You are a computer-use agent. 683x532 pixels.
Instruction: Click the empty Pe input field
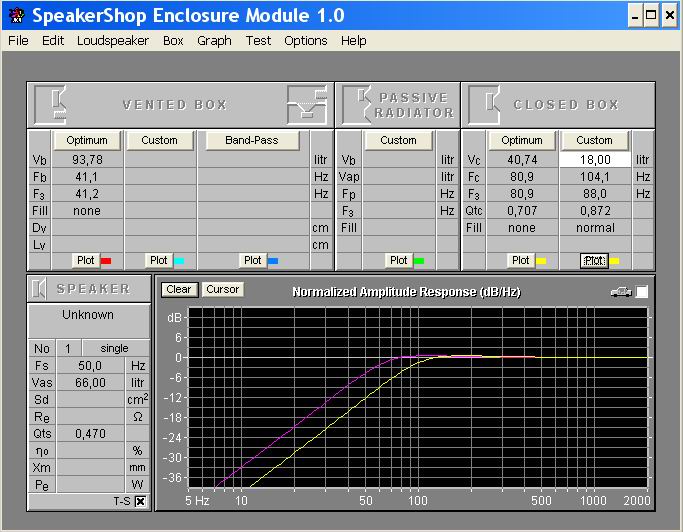coord(90,485)
